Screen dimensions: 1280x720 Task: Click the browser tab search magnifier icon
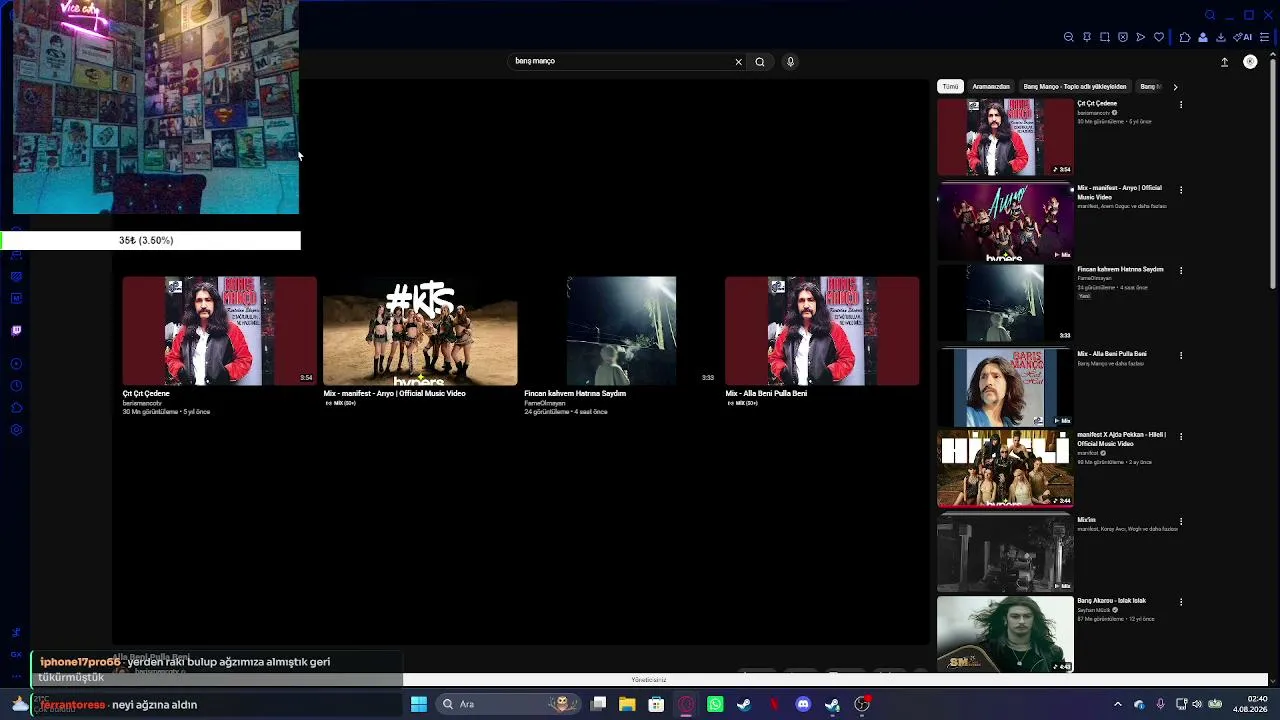coord(1210,15)
